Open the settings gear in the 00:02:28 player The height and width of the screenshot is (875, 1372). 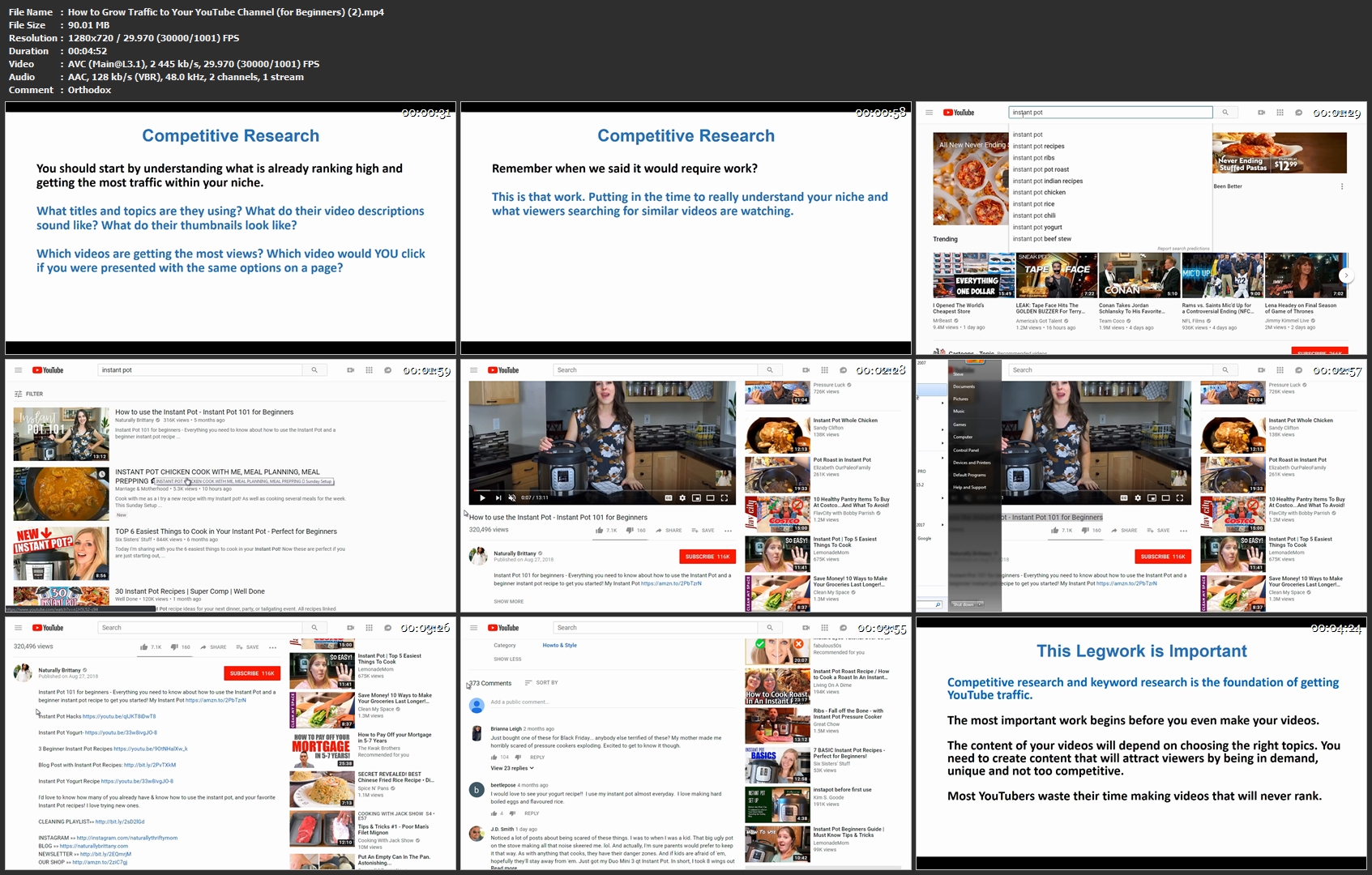(682, 497)
